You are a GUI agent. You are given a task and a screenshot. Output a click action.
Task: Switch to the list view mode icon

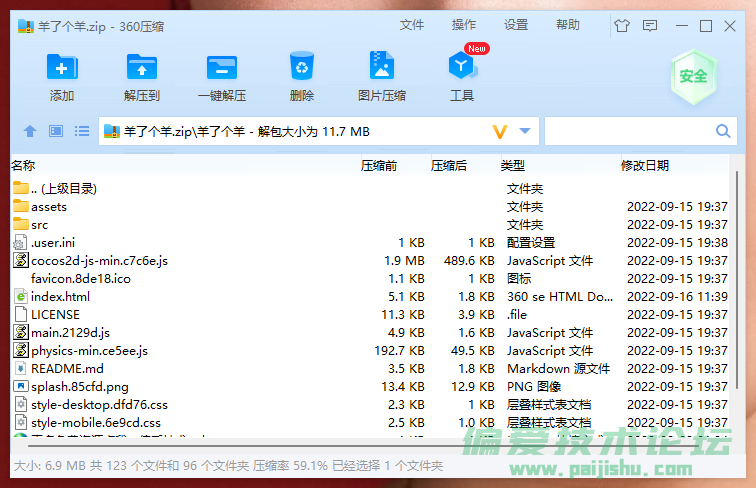pyautogui.click(x=82, y=131)
